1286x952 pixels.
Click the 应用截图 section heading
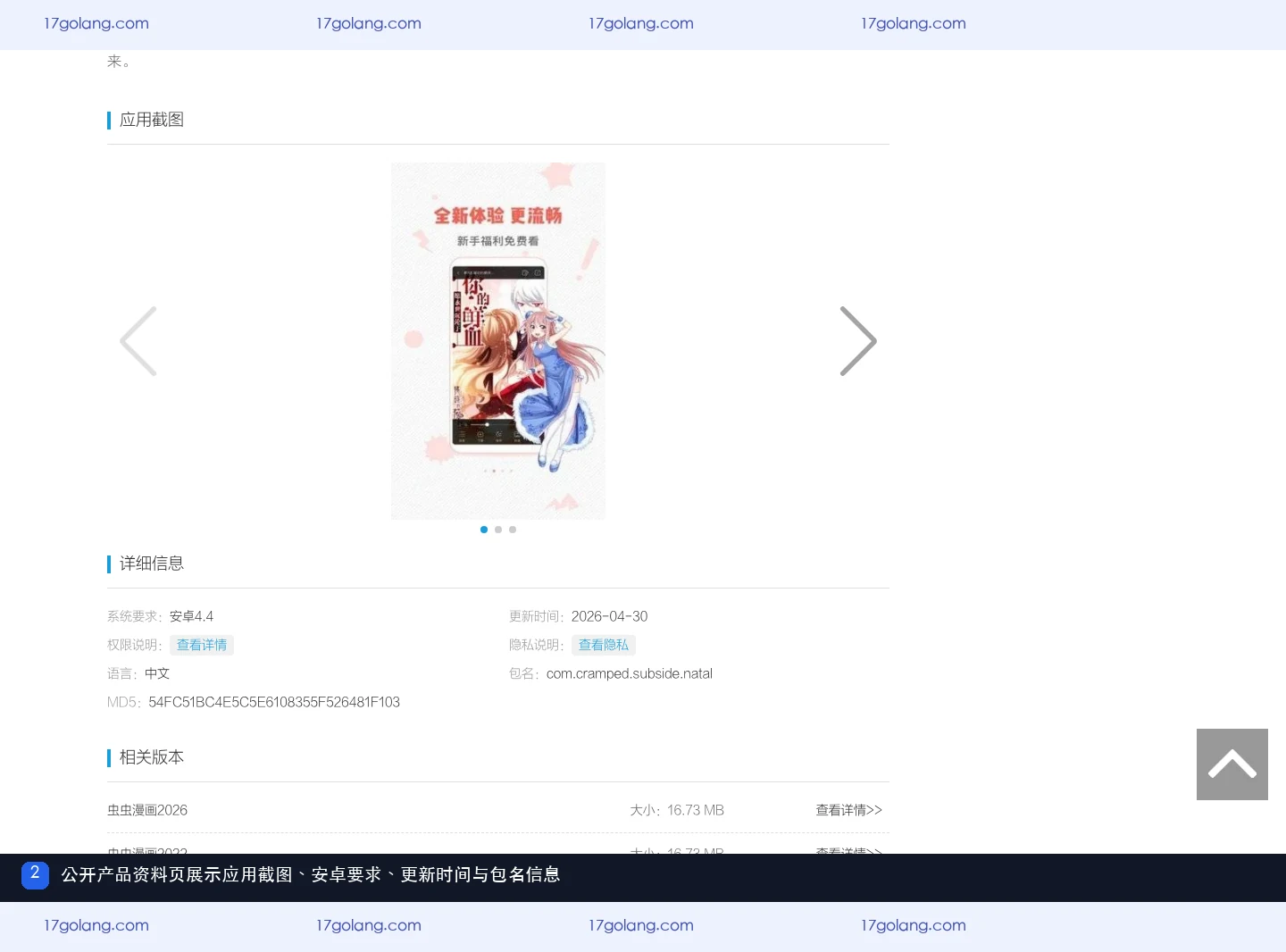(x=152, y=120)
